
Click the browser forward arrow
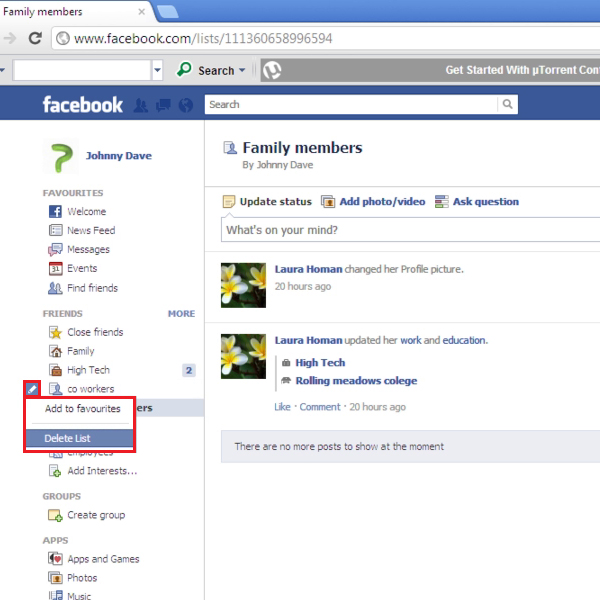coord(10,38)
